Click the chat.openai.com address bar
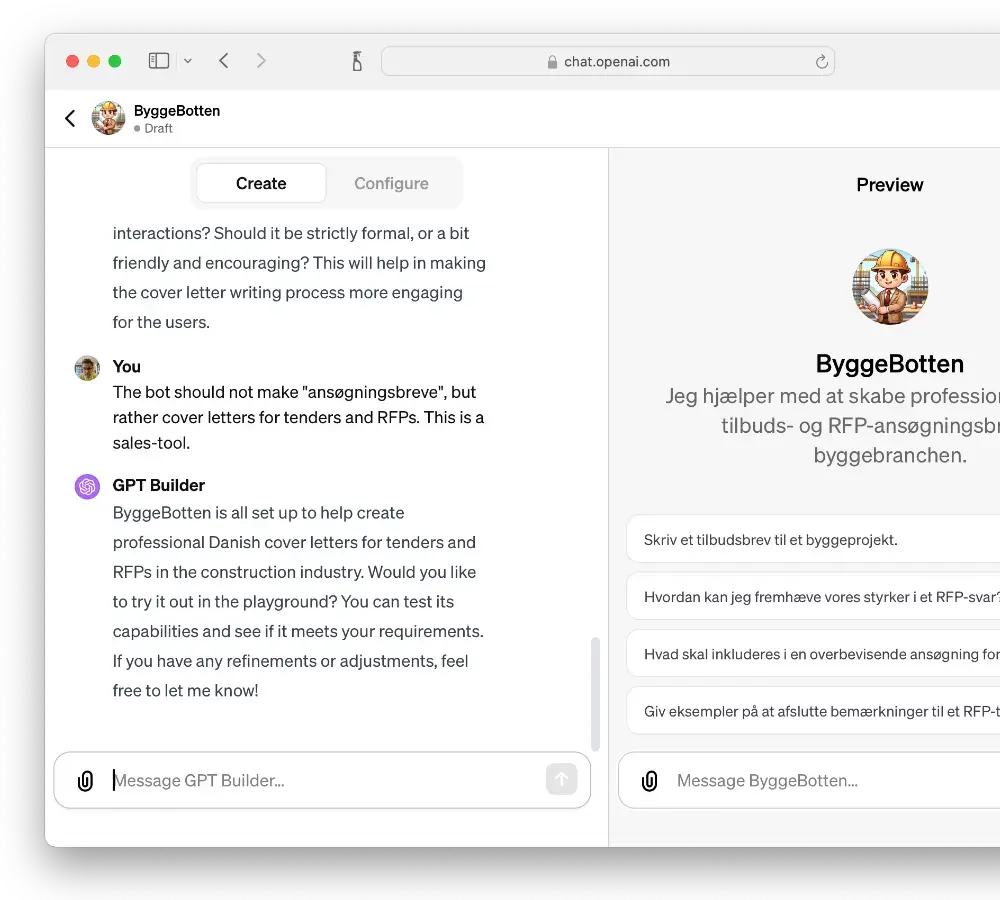Viewport: 1000px width, 900px height. 608,61
